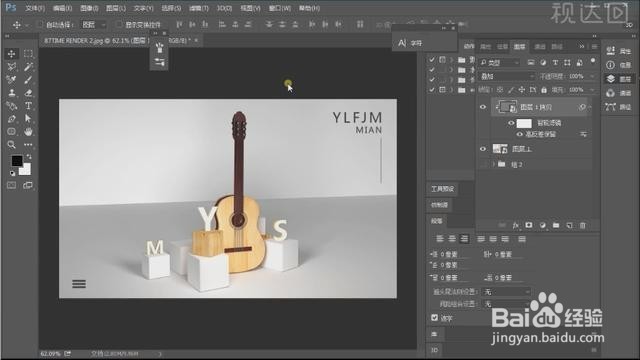Select the Hand tool
The height and width of the screenshot is (360, 640).
pyautogui.click(x=28, y=131)
